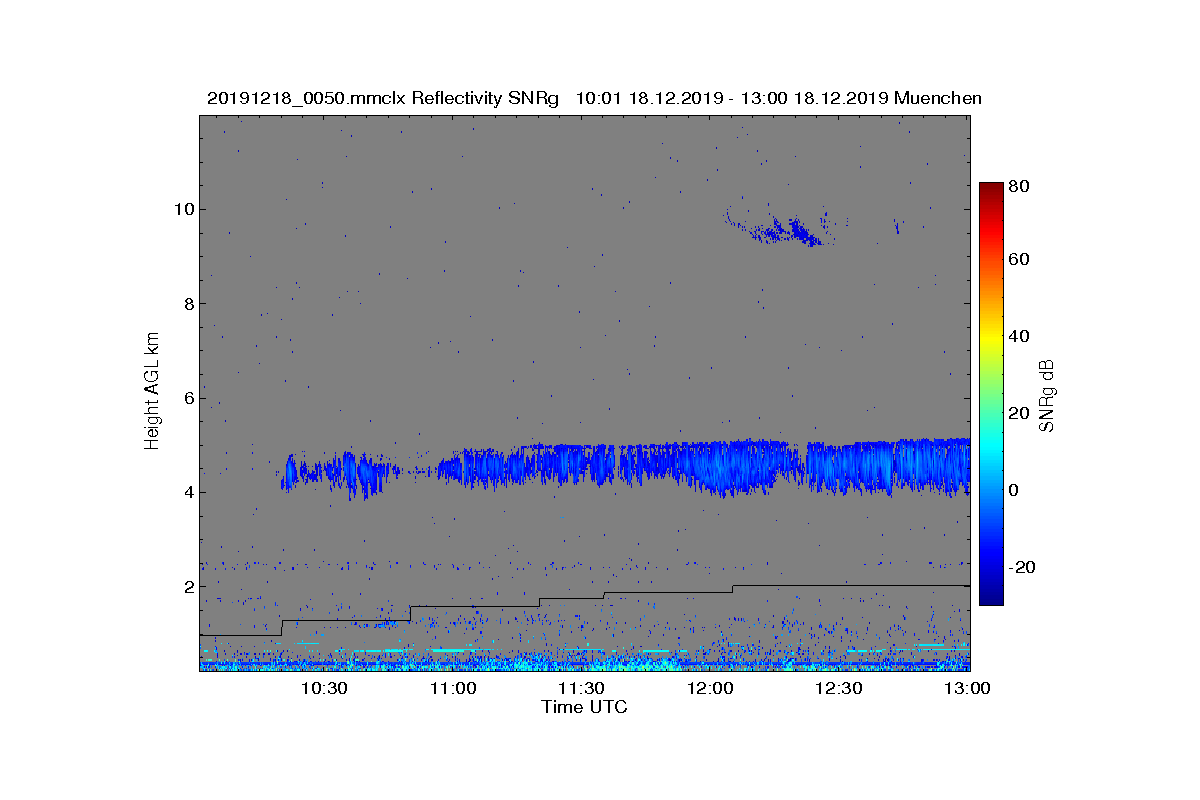The image size is (1200, 800).
Task: Click the colorbar tick label 80
Action: [1020, 186]
